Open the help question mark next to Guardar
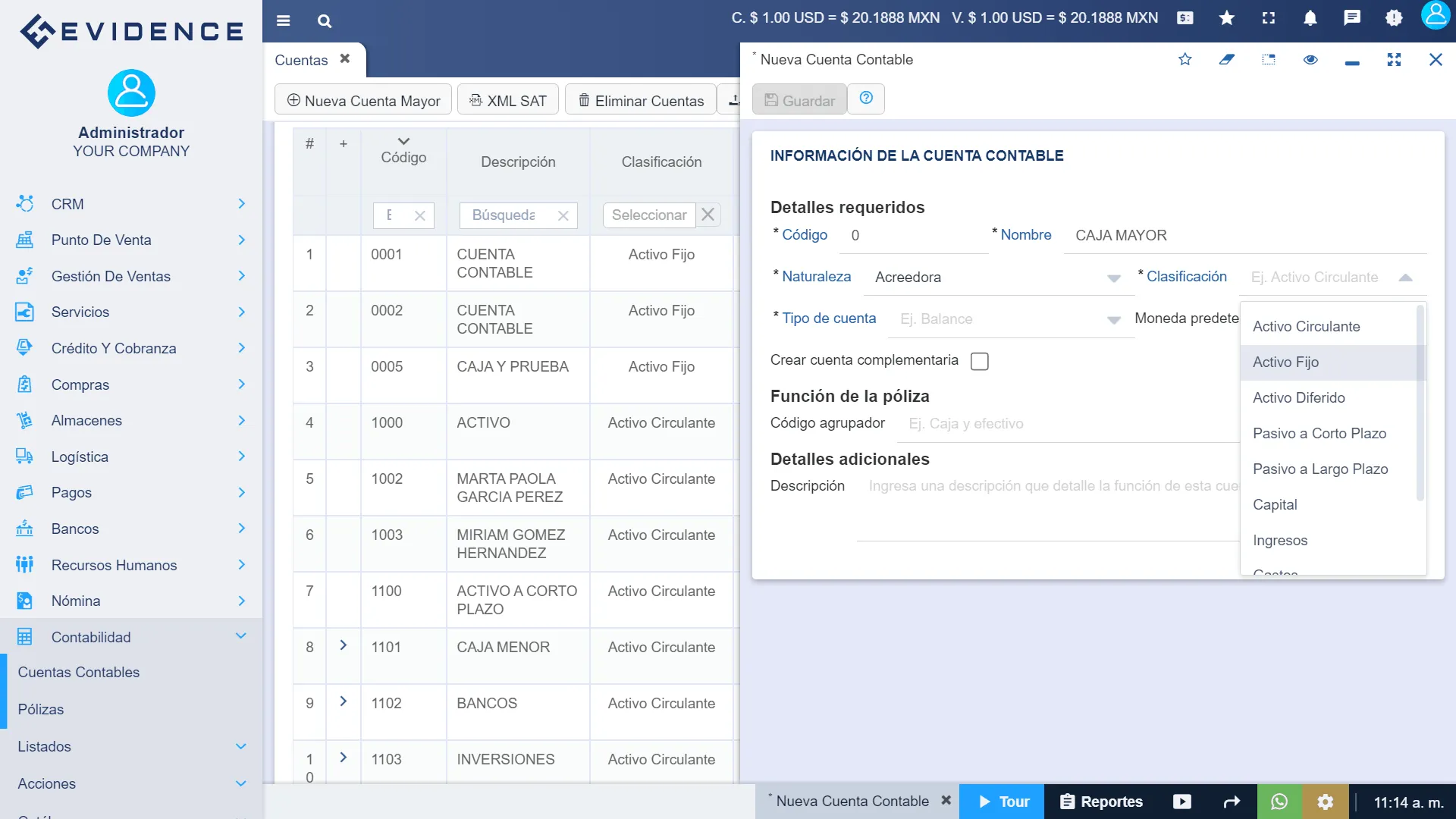 pos(866,99)
